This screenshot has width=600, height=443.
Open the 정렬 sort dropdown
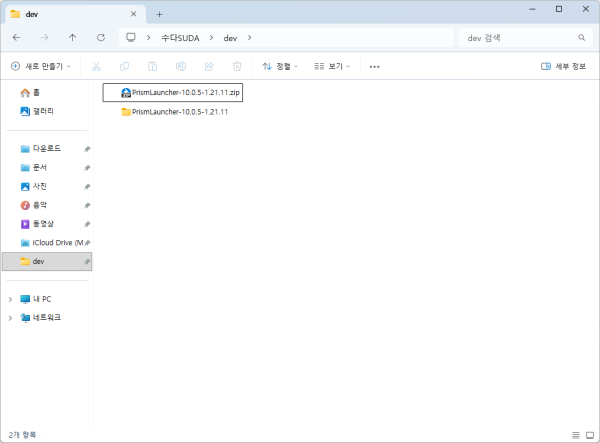[280, 67]
